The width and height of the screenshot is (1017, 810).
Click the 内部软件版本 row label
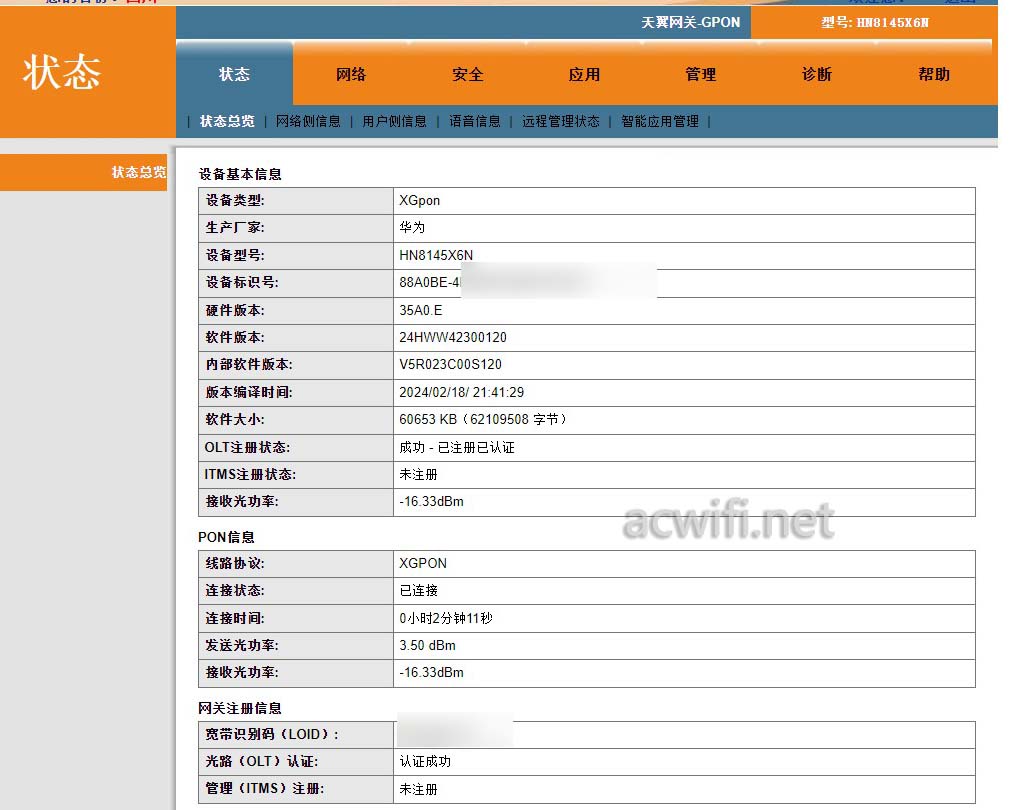[x=249, y=364]
